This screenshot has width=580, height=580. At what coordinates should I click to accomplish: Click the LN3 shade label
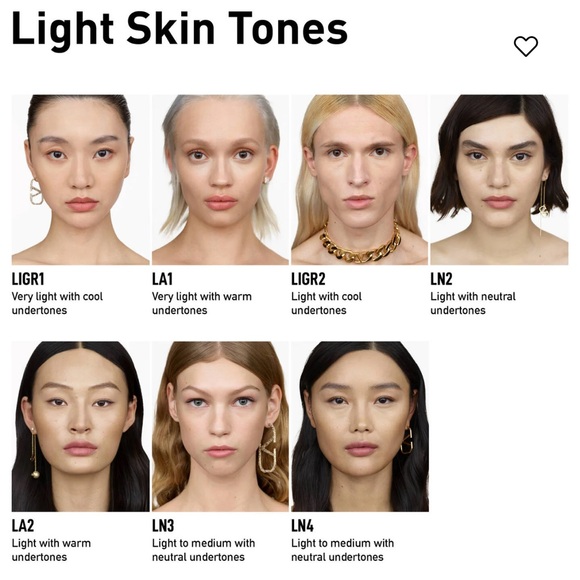coord(163,526)
